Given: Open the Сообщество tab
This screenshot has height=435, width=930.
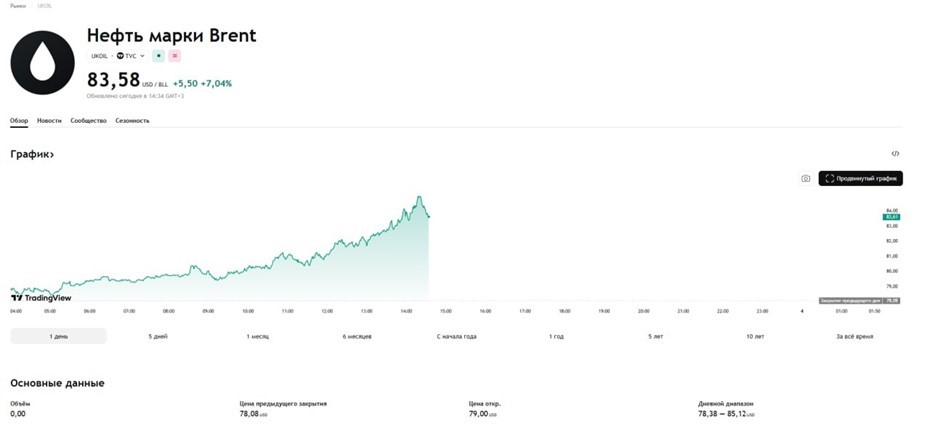Looking at the screenshot, I should (x=88, y=120).
